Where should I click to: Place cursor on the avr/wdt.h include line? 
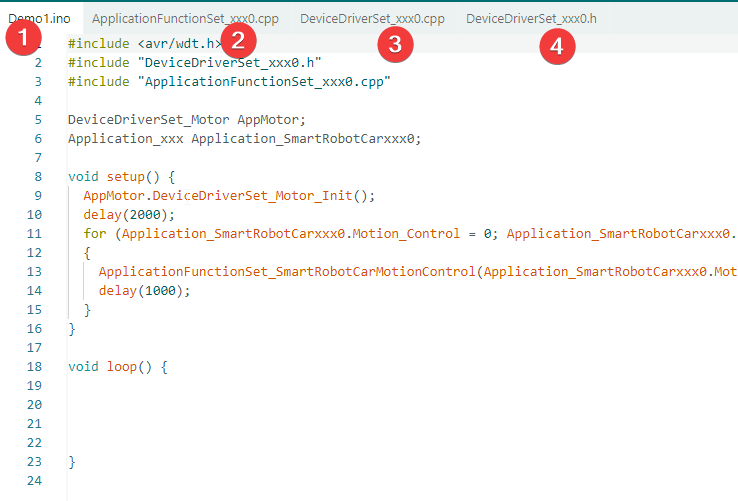144,44
